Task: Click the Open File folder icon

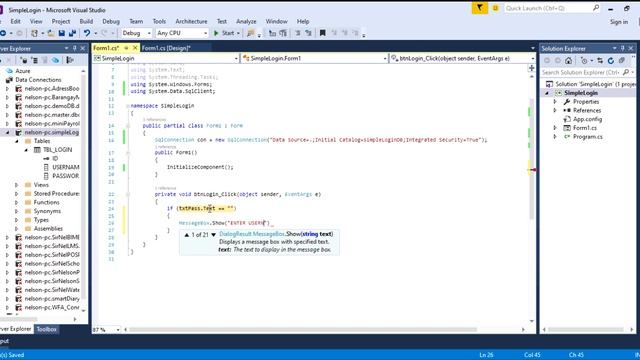Action: point(51,33)
